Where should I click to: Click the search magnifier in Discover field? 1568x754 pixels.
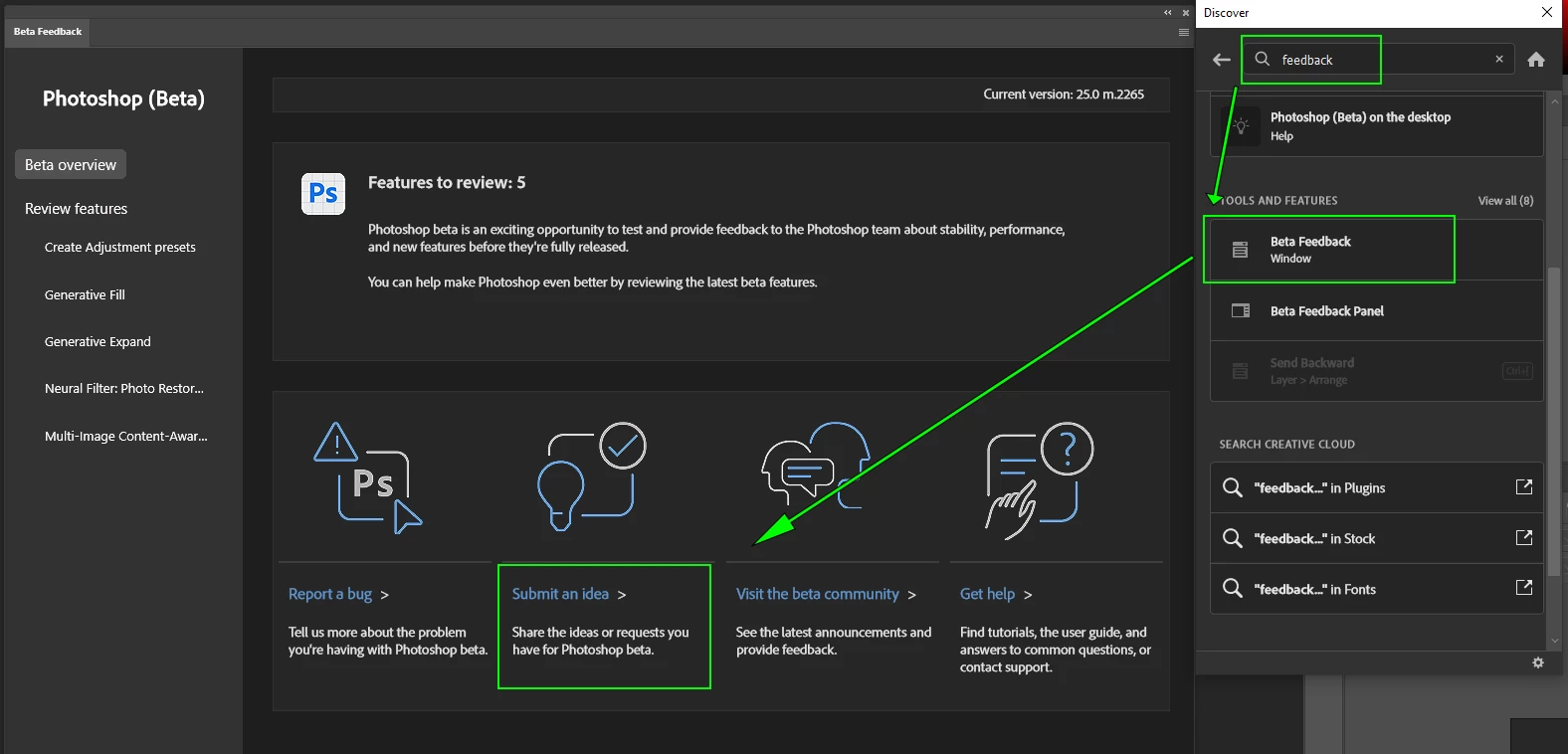pyautogui.click(x=1263, y=59)
